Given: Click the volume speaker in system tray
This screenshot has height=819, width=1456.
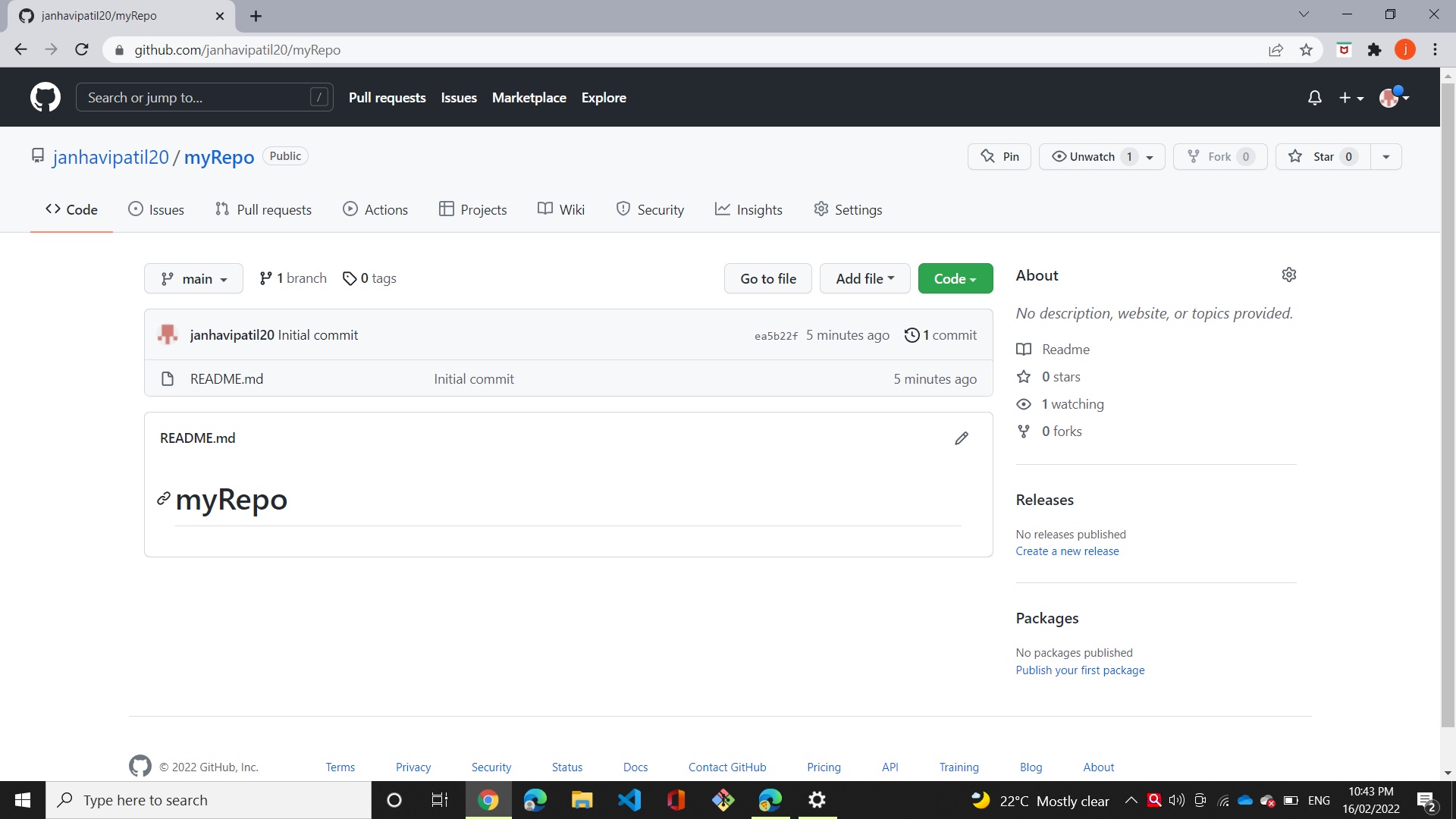Looking at the screenshot, I should (1176, 800).
